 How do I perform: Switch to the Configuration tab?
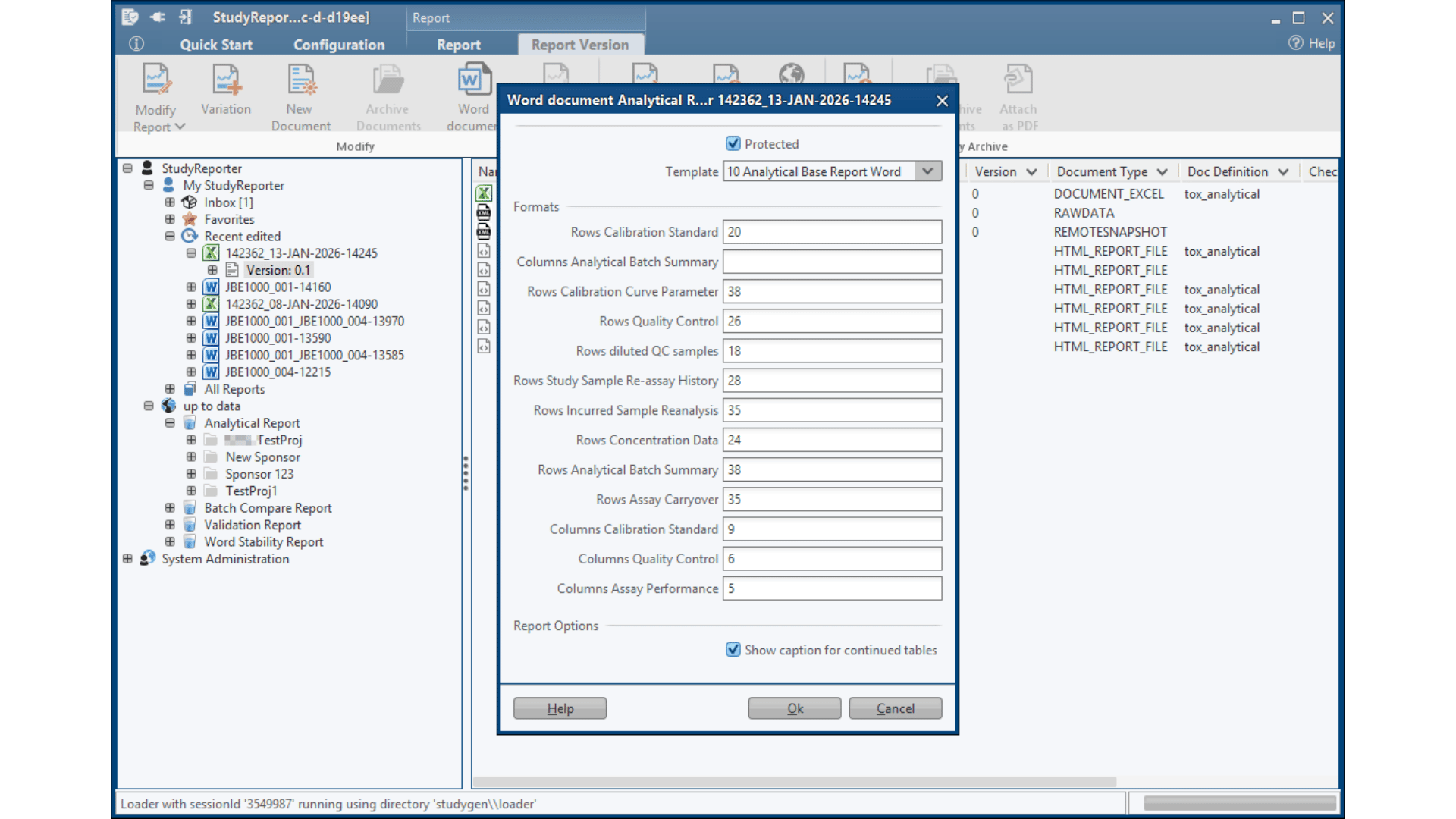point(338,45)
